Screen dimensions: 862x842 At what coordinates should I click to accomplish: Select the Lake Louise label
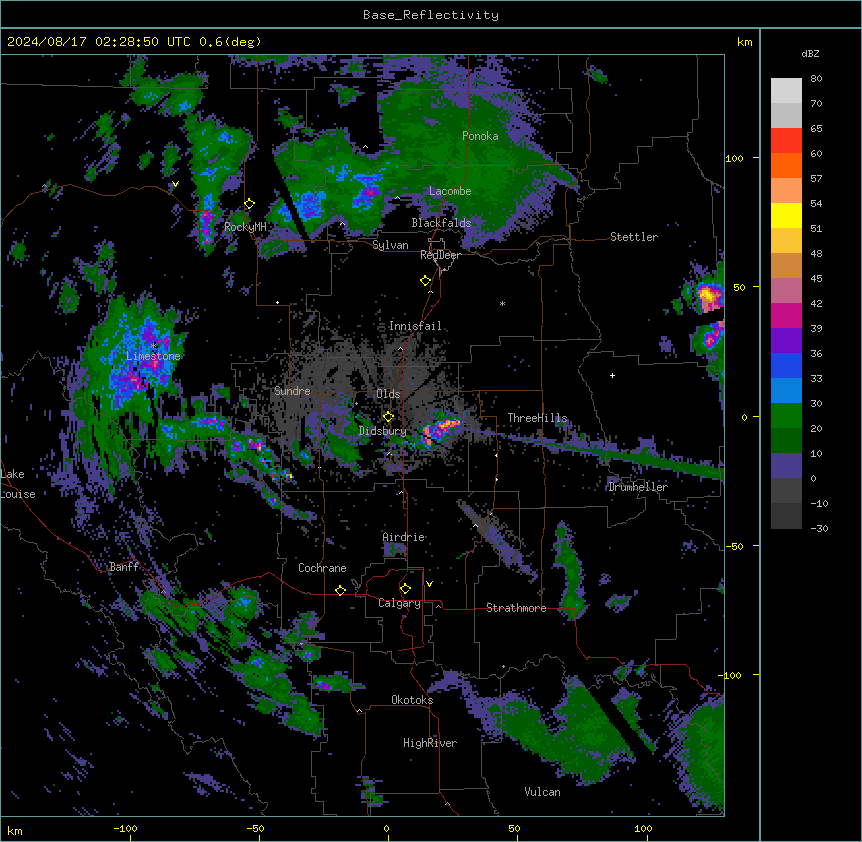[18, 484]
